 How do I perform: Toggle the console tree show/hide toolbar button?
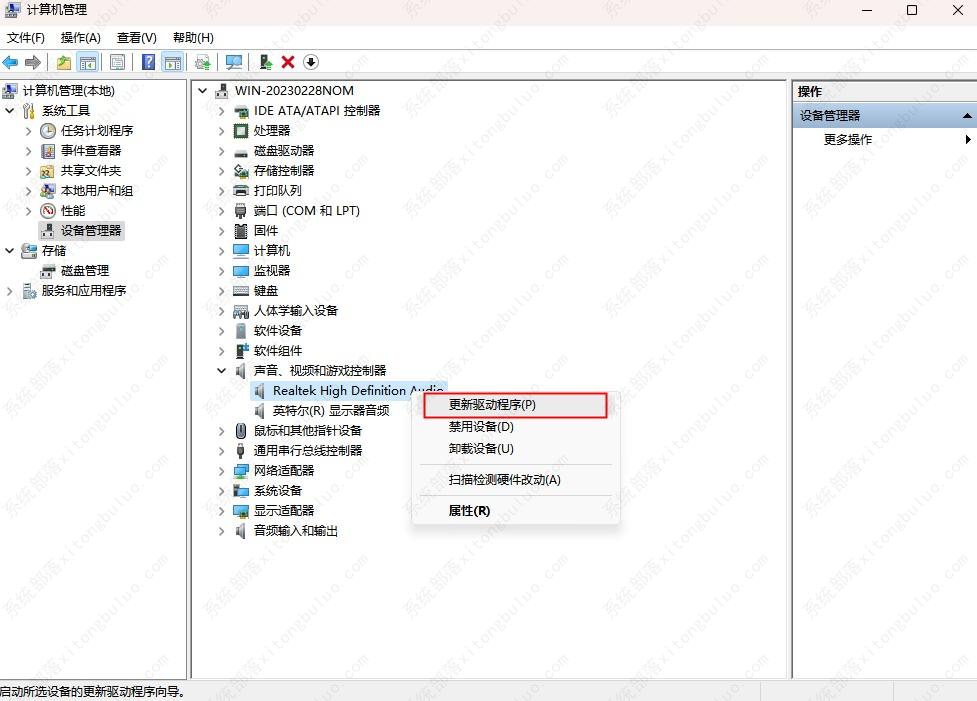click(x=88, y=62)
